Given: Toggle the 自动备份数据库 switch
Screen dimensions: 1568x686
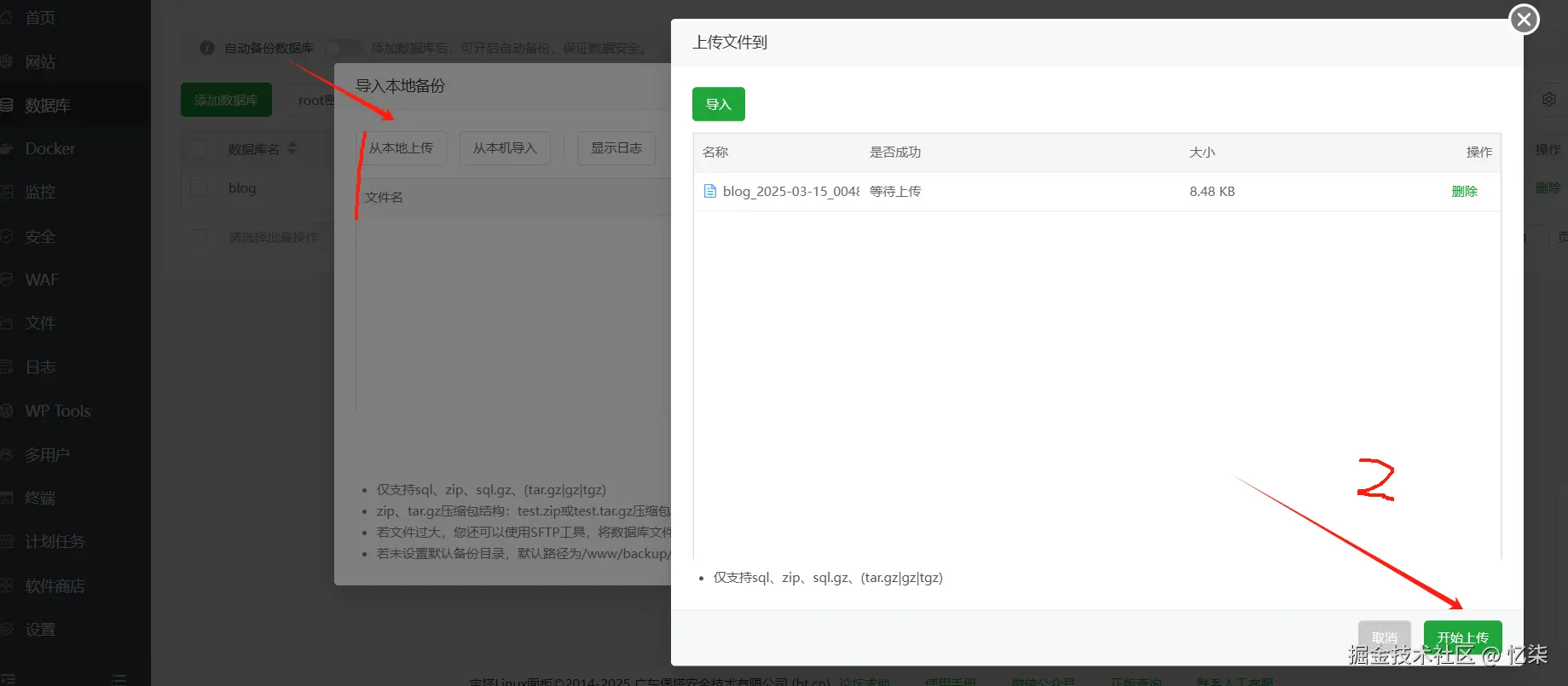Looking at the screenshot, I should click(x=344, y=48).
